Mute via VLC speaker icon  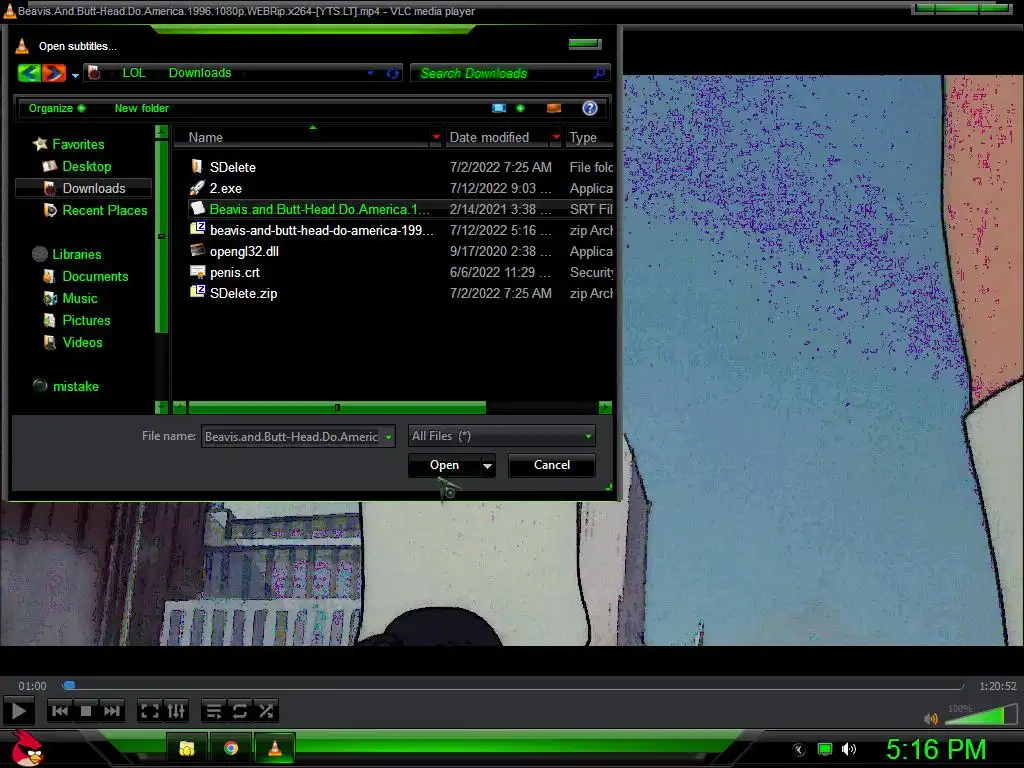pos(930,718)
